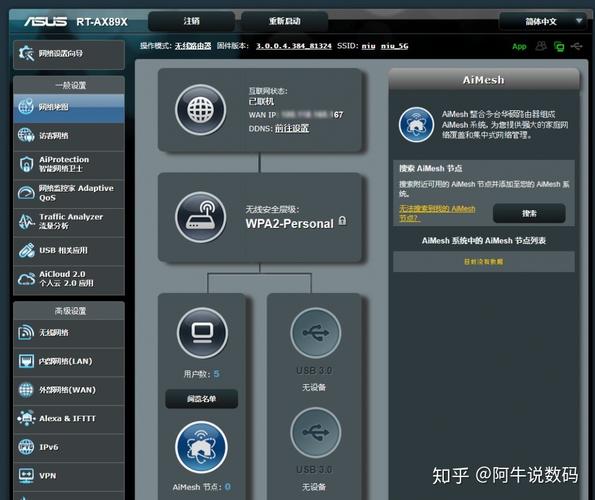This screenshot has width=595, height=500.
Task: Open the language dropdown showing 简体中文
Action: point(543,21)
